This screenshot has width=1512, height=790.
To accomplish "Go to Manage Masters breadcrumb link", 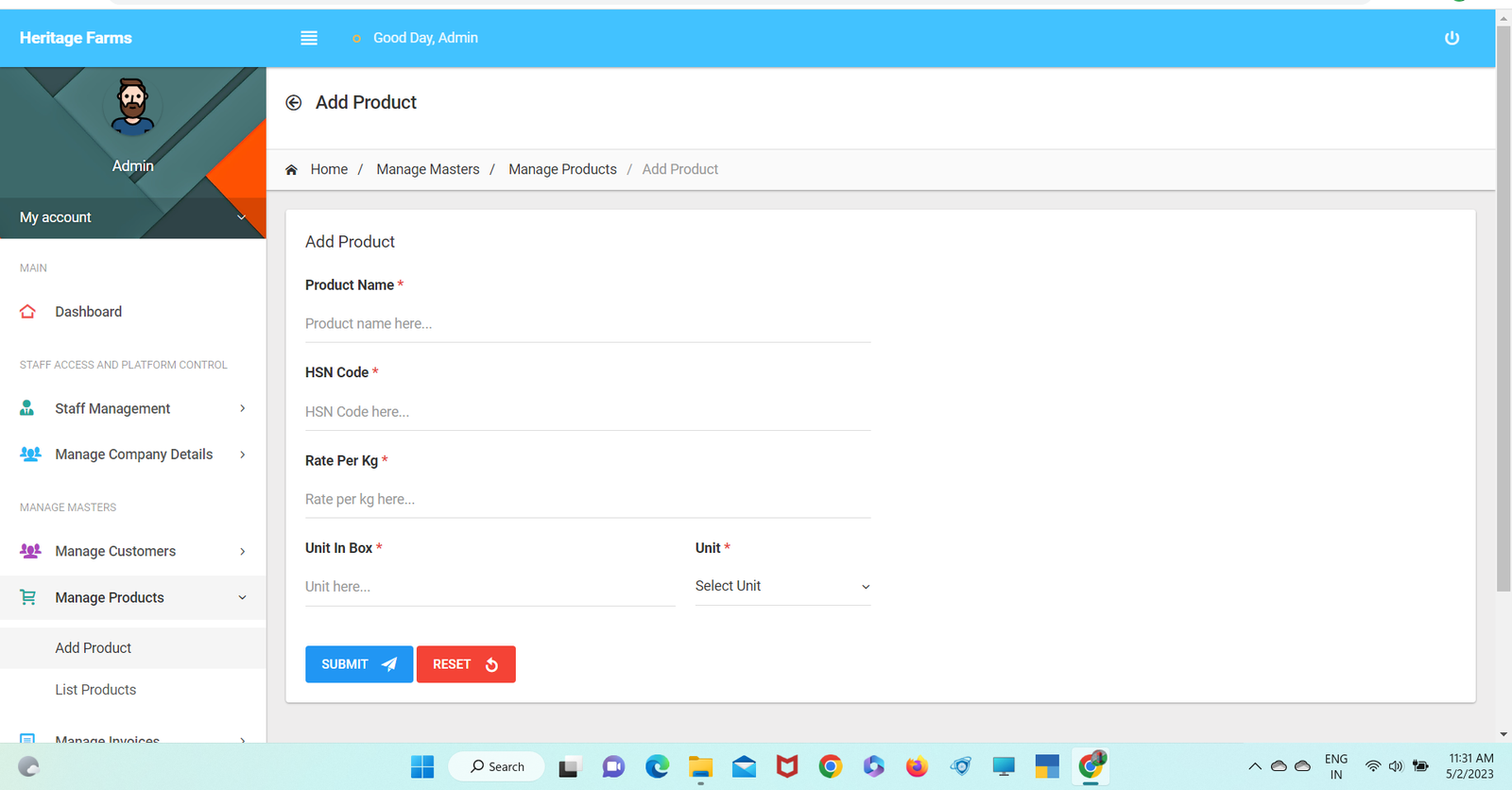I will (427, 169).
